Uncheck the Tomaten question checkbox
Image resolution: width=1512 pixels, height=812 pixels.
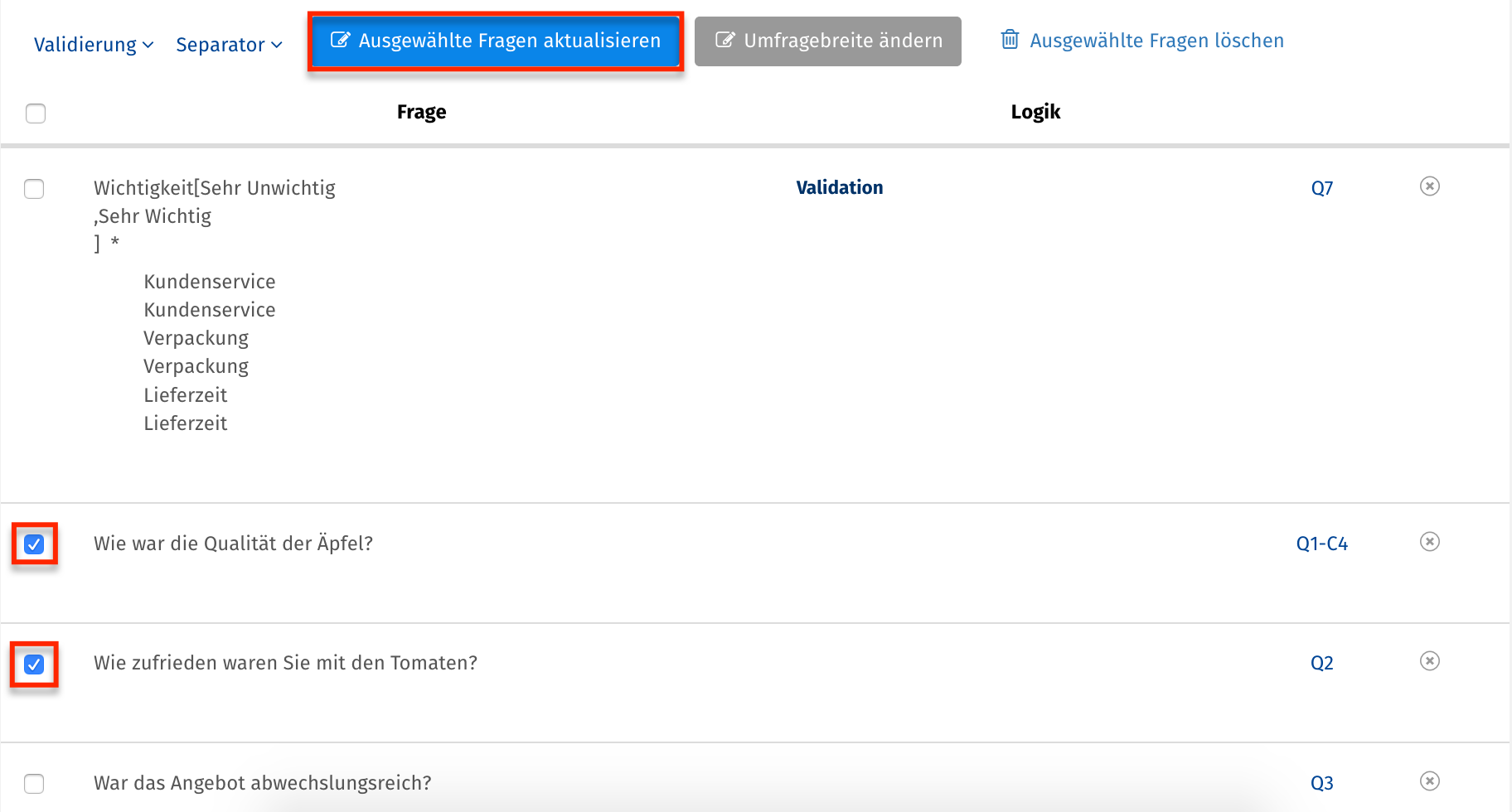tap(34, 664)
